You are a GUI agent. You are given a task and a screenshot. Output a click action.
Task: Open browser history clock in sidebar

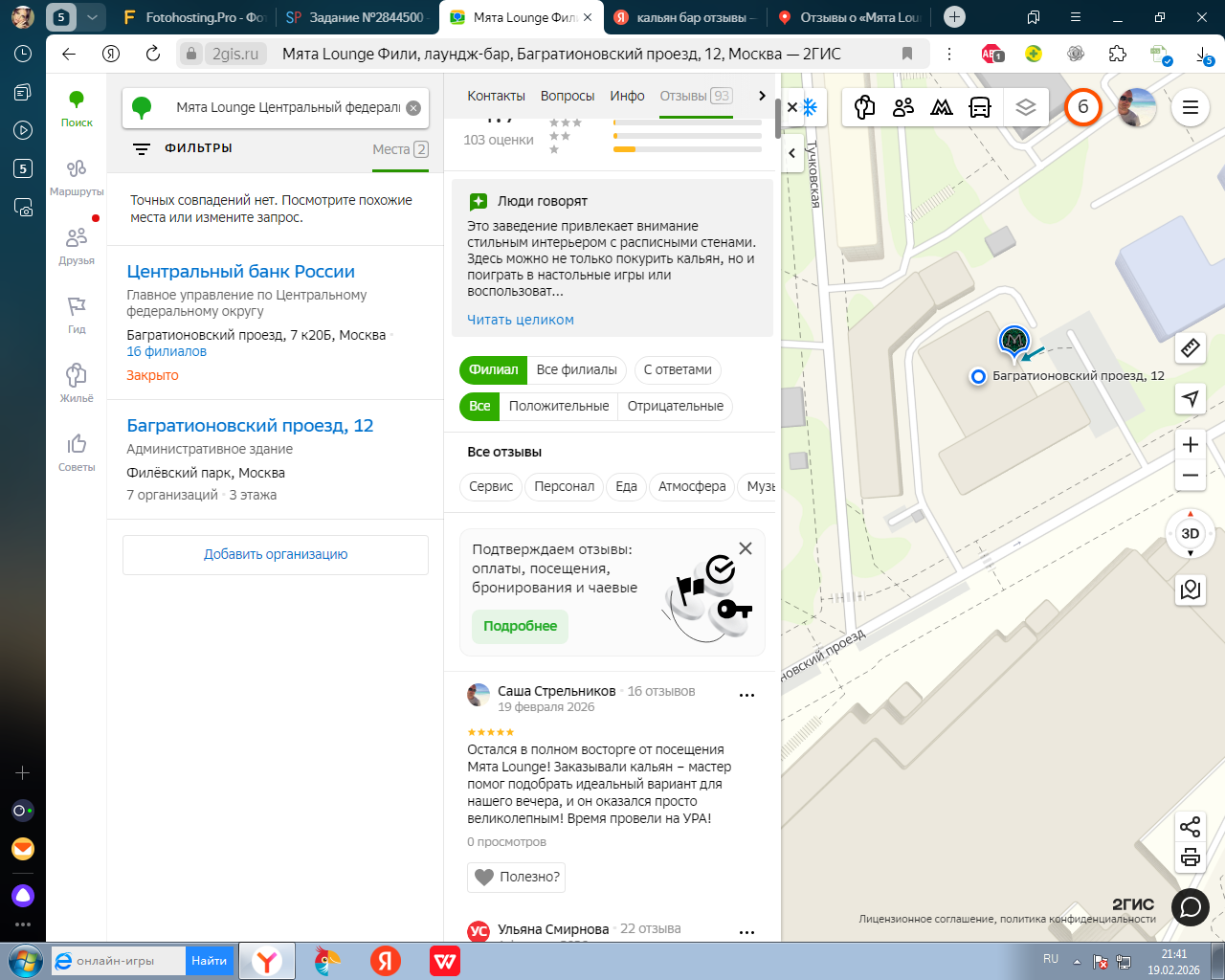(x=23, y=54)
